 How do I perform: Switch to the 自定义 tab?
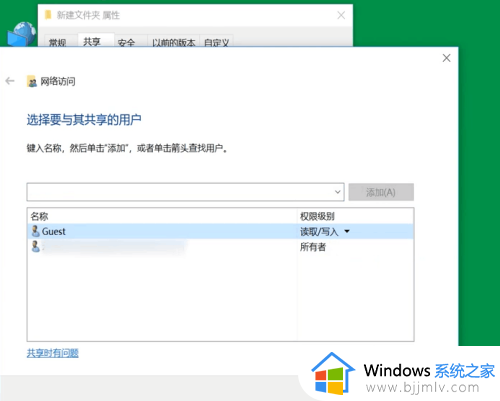[216, 42]
